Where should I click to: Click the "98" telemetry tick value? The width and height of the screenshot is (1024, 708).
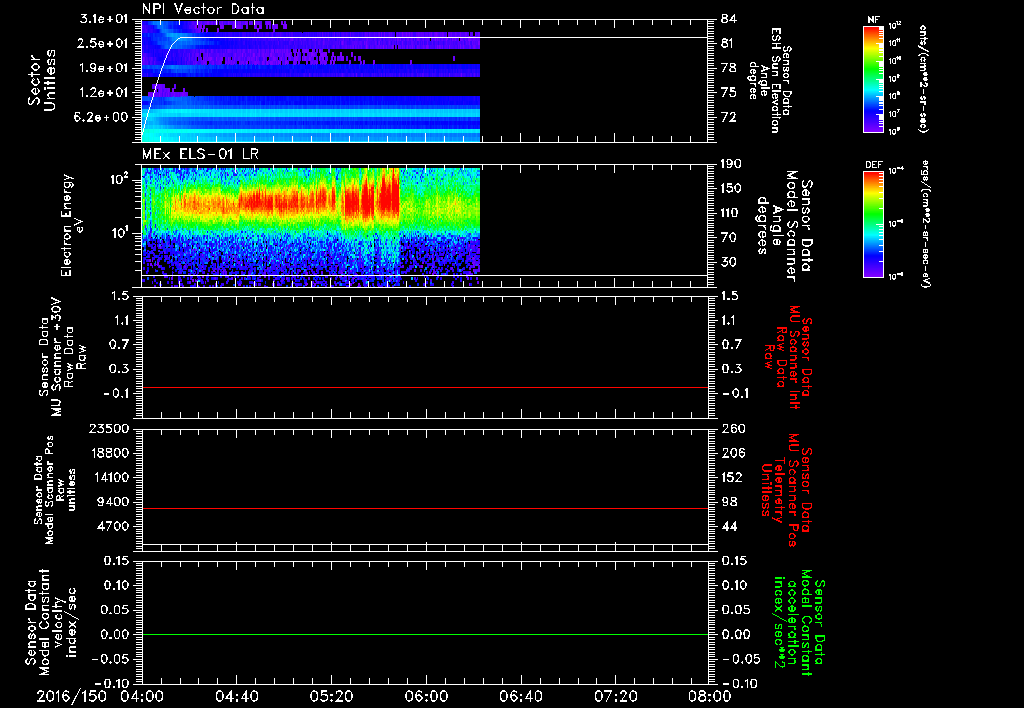728,502
